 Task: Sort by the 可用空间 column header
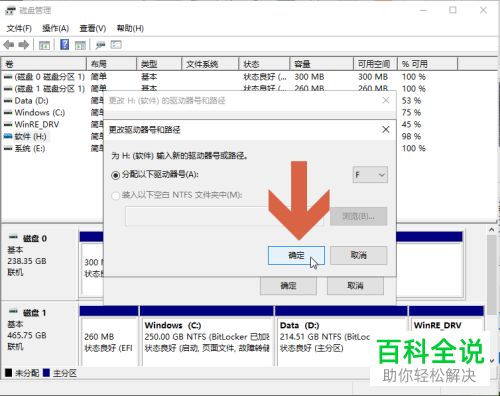376,64
